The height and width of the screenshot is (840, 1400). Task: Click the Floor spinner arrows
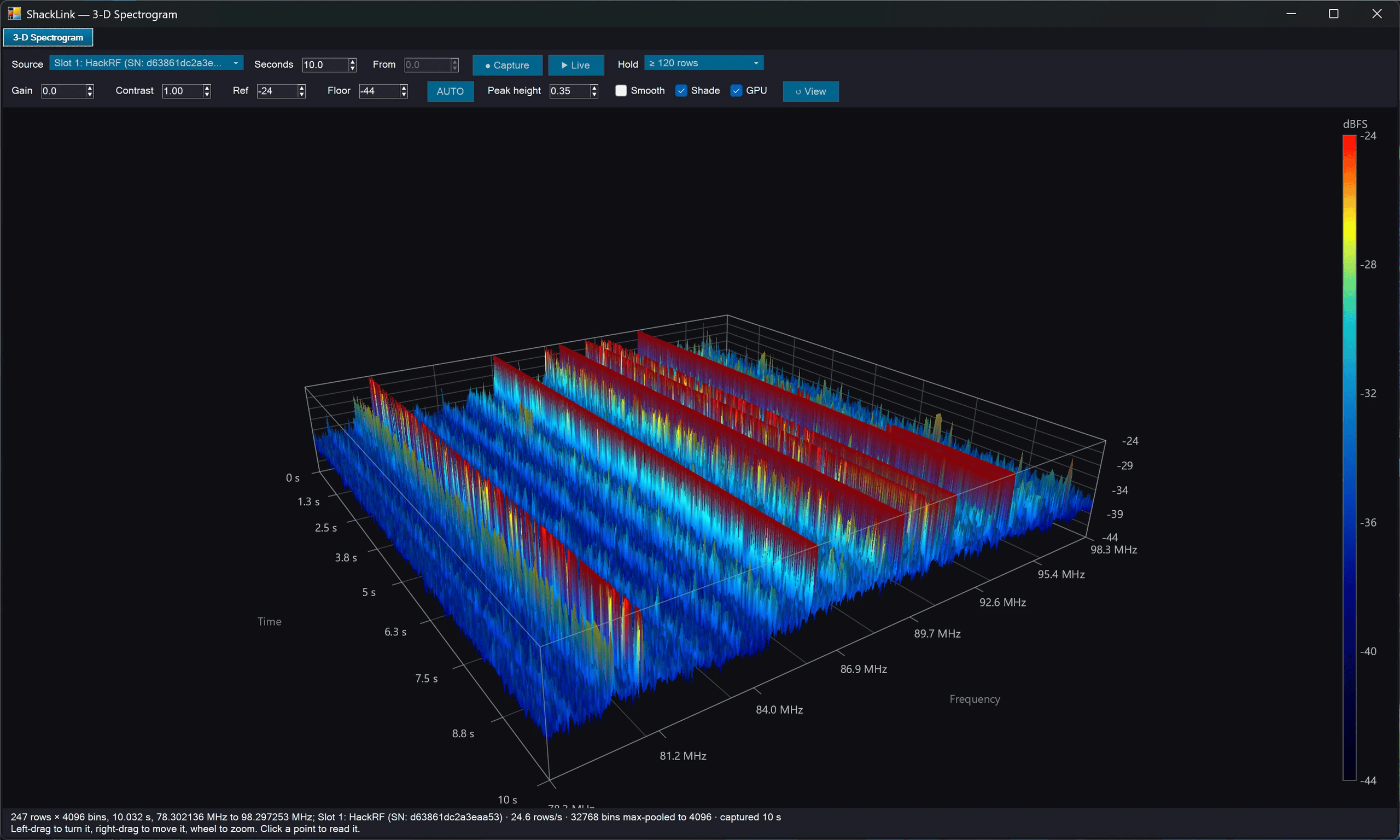404,91
